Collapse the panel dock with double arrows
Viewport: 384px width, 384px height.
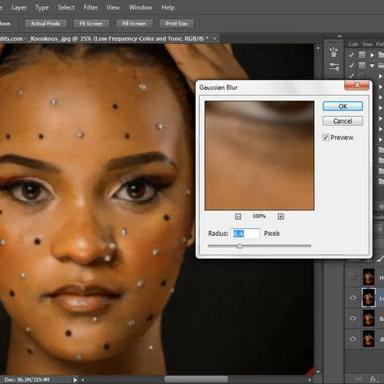click(340, 36)
